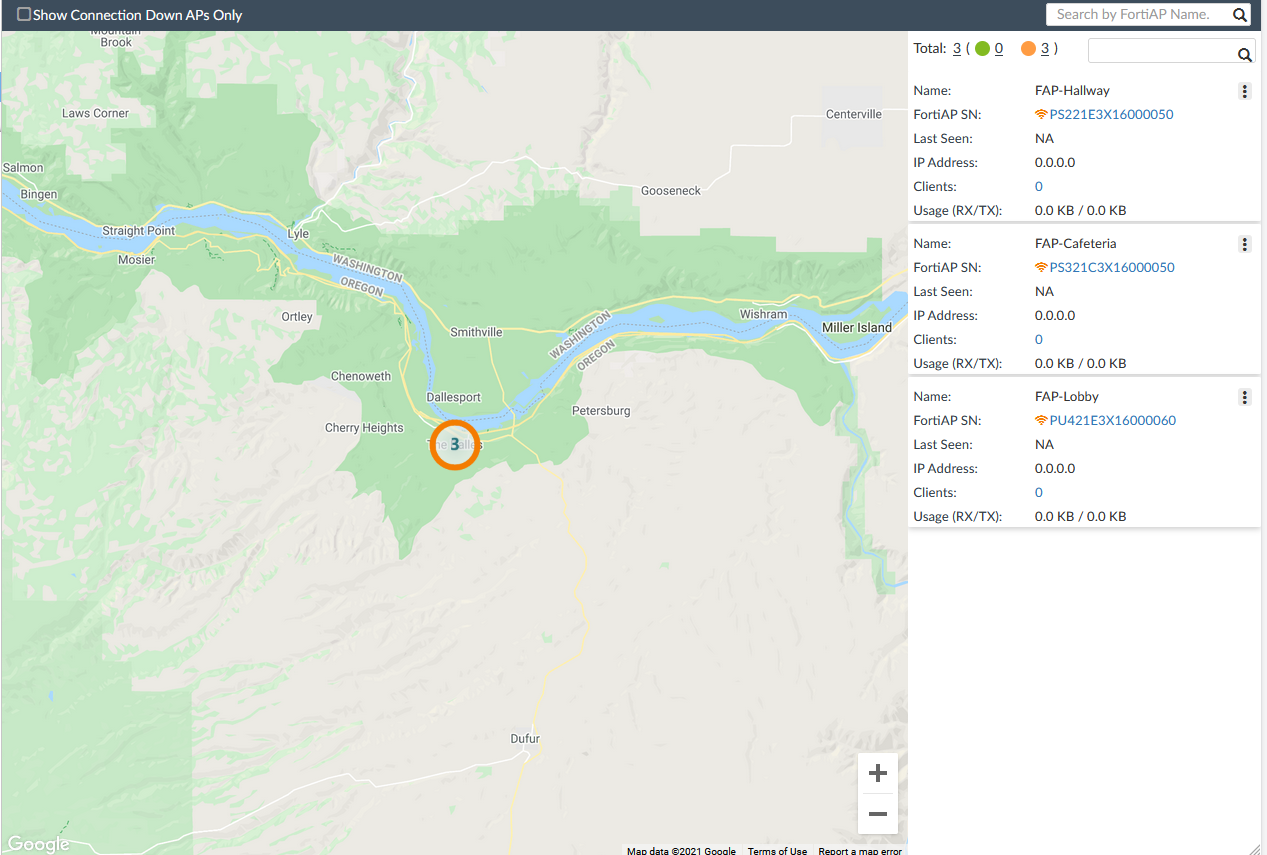This screenshot has height=855, width=1267.
Task: Open options menu for FAP-Lobby
Action: pyautogui.click(x=1245, y=397)
